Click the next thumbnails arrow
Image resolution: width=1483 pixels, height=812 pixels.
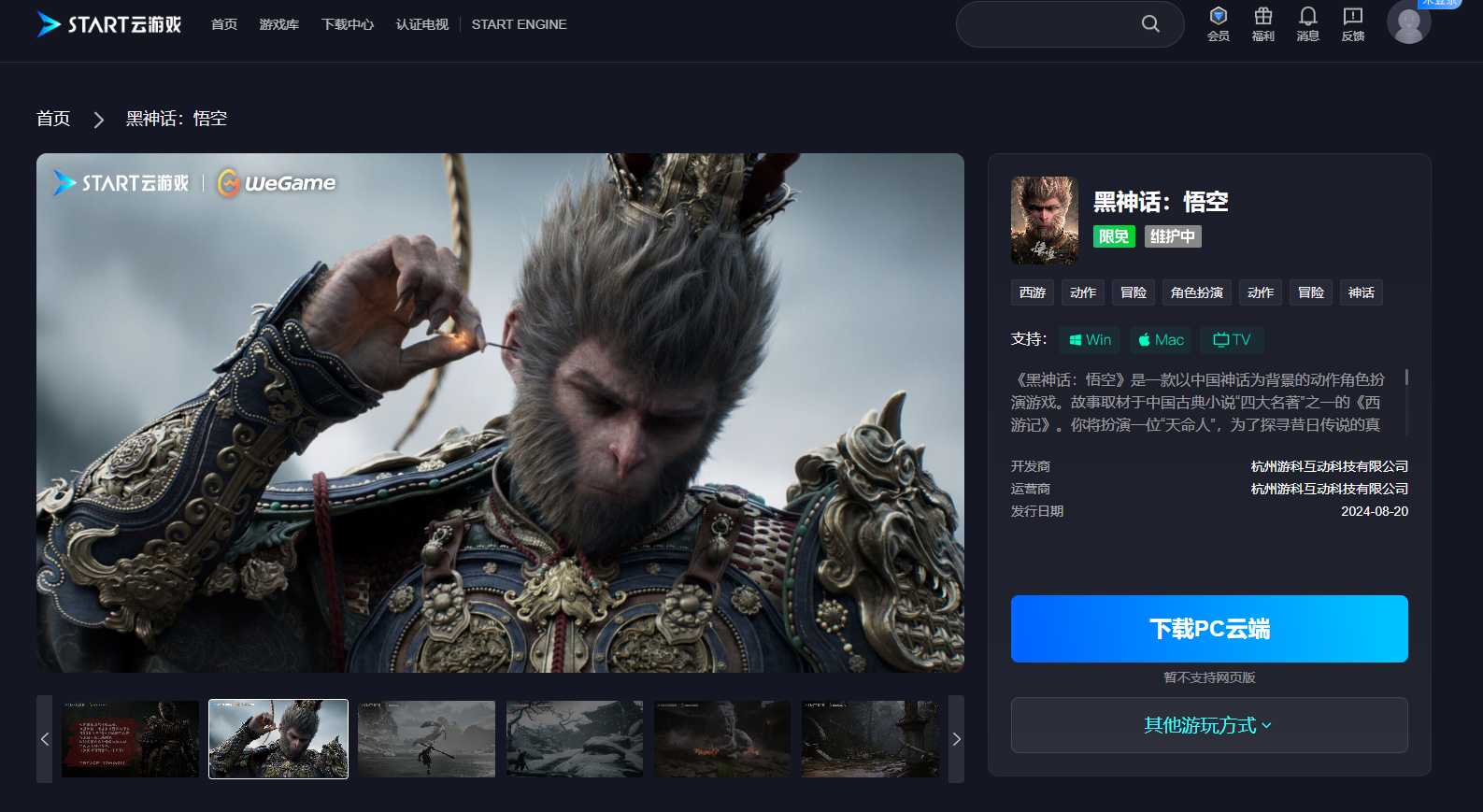(956, 739)
